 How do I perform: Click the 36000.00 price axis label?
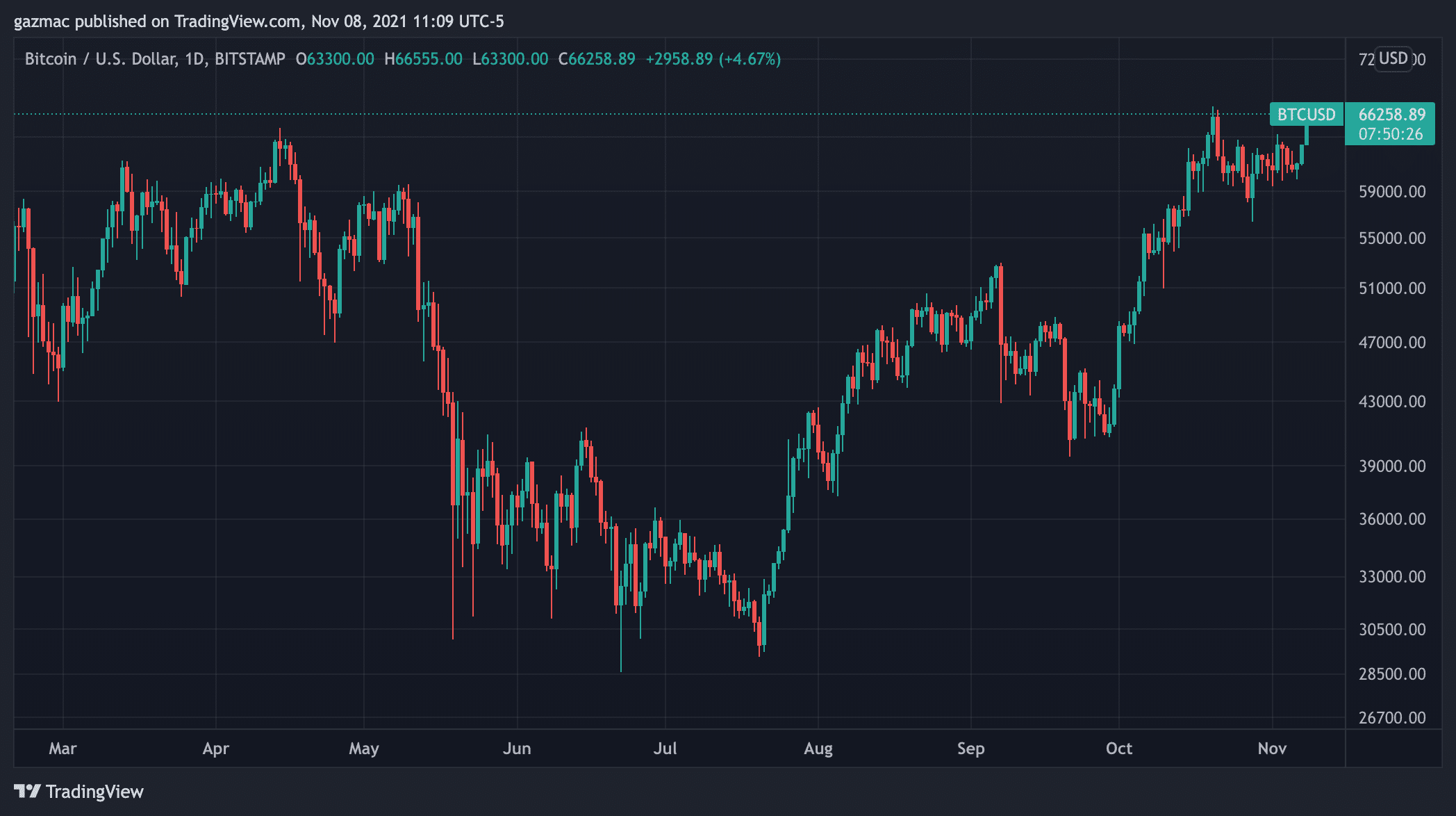point(1392,519)
